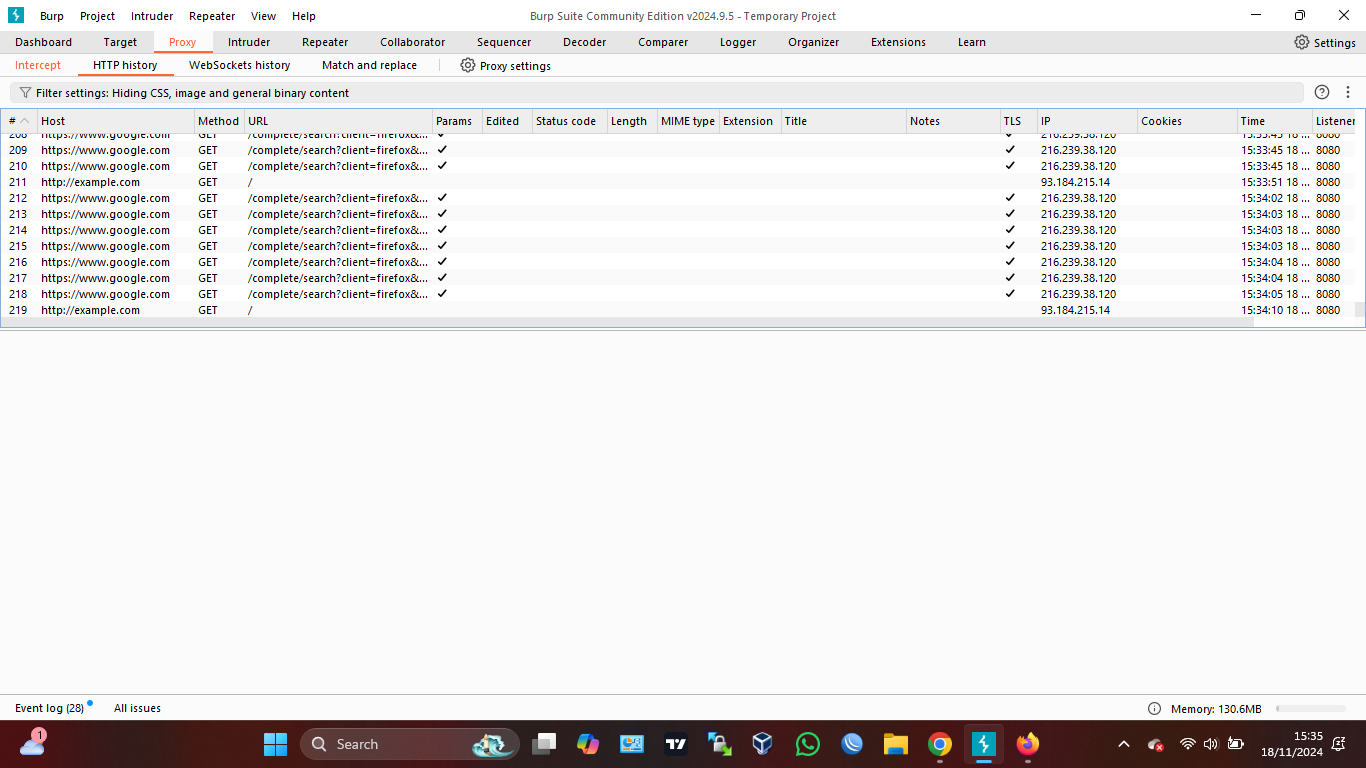Open the Match and replace sub-tab
Image resolution: width=1366 pixels, height=768 pixels.
[x=369, y=65]
